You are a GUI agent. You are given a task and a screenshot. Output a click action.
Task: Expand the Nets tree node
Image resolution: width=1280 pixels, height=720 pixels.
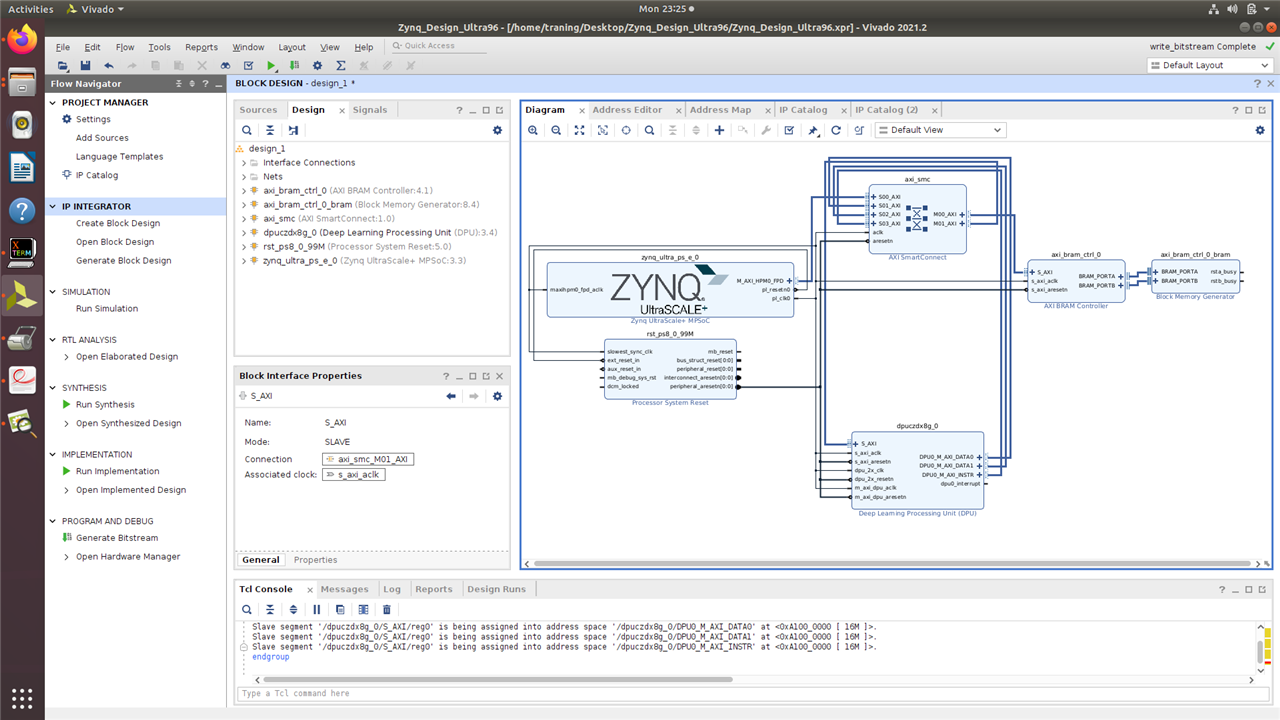coord(243,177)
